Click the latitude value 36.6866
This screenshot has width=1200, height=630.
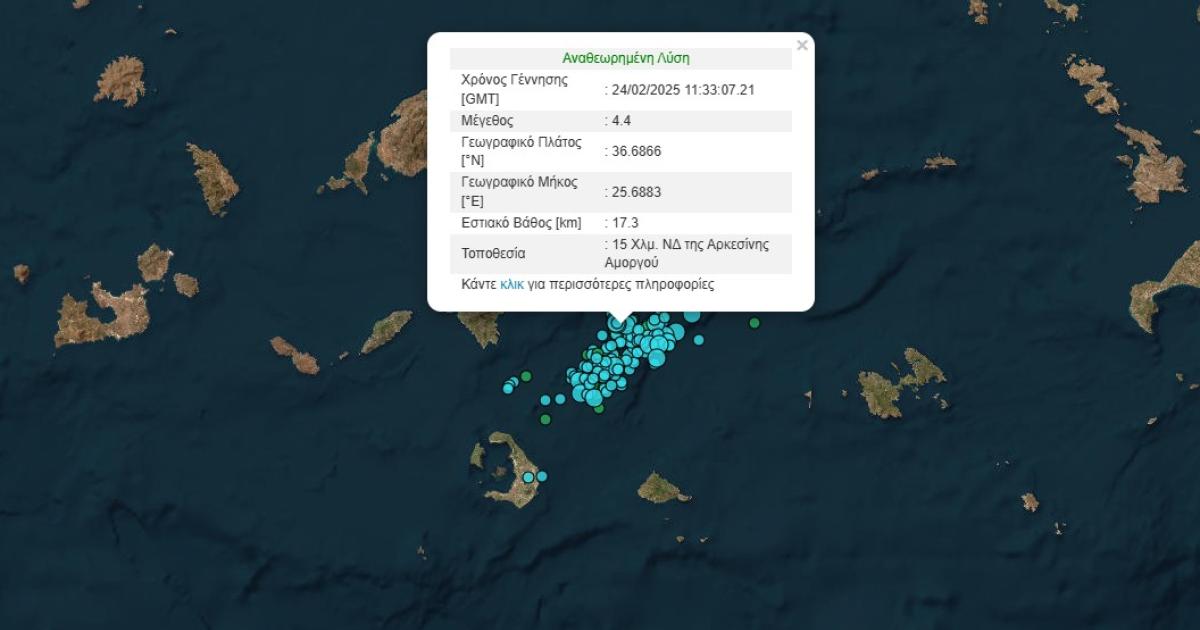(x=636, y=151)
